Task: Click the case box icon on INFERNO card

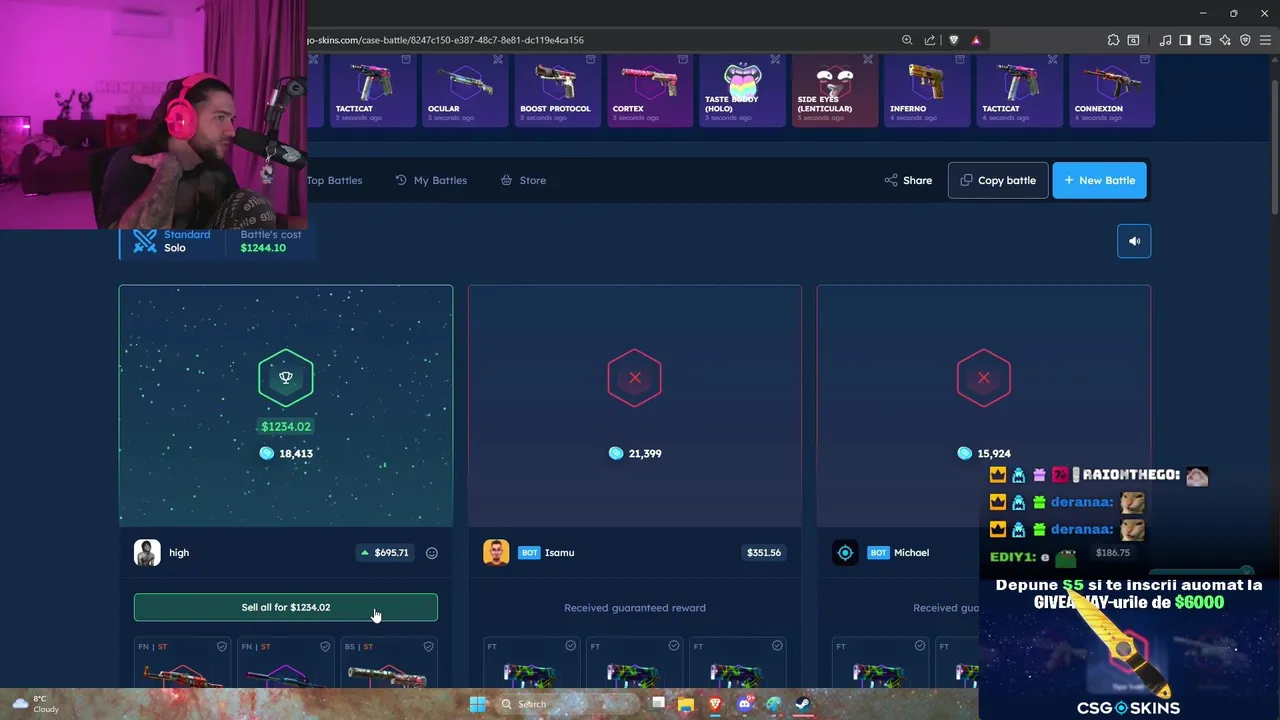Action: (960, 60)
